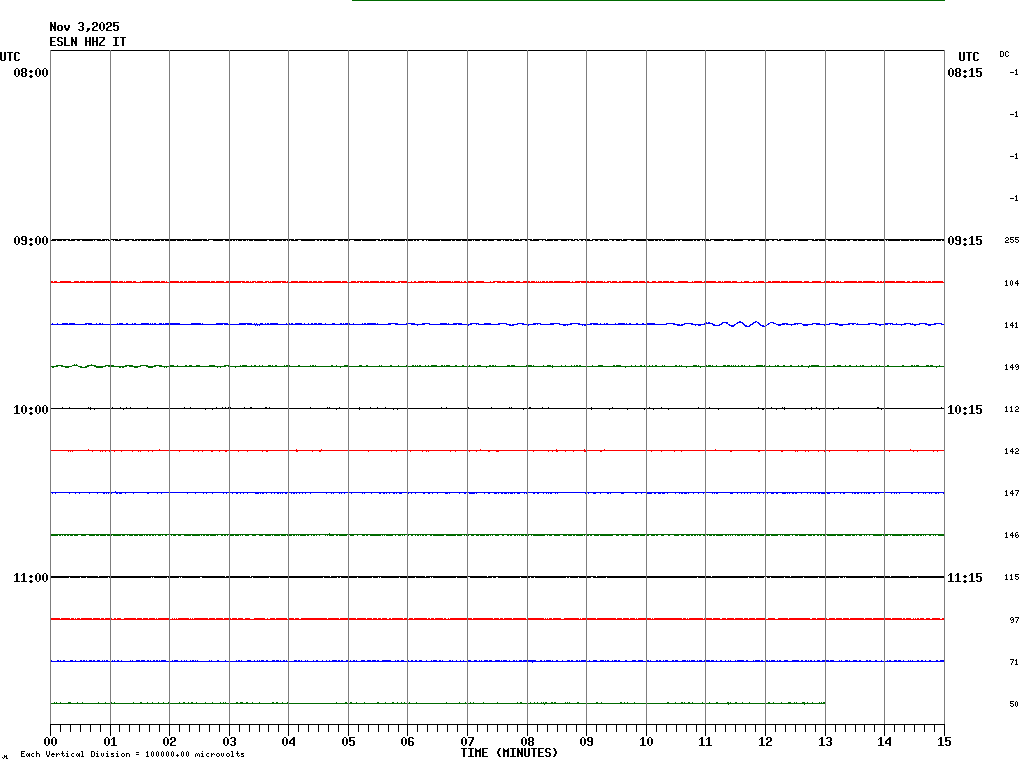Select the DC value 255

[x=1011, y=241]
